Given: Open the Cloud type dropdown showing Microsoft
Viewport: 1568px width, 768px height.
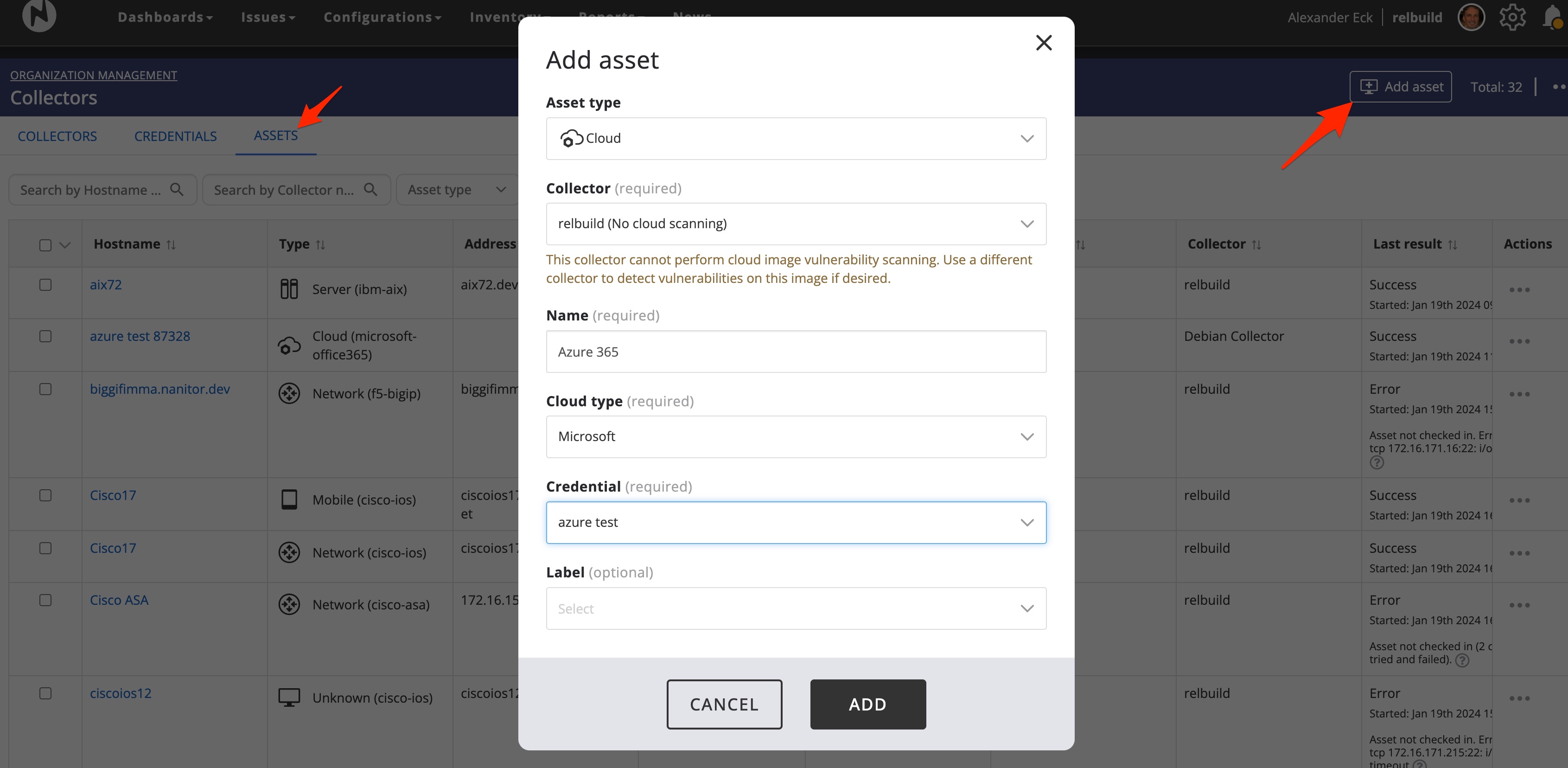Looking at the screenshot, I should [796, 436].
